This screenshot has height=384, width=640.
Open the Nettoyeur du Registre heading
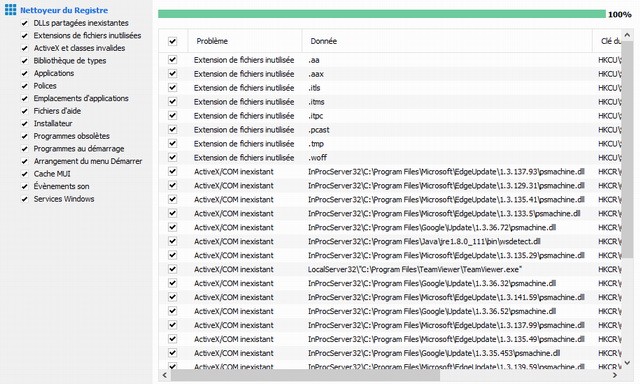click(x=64, y=10)
